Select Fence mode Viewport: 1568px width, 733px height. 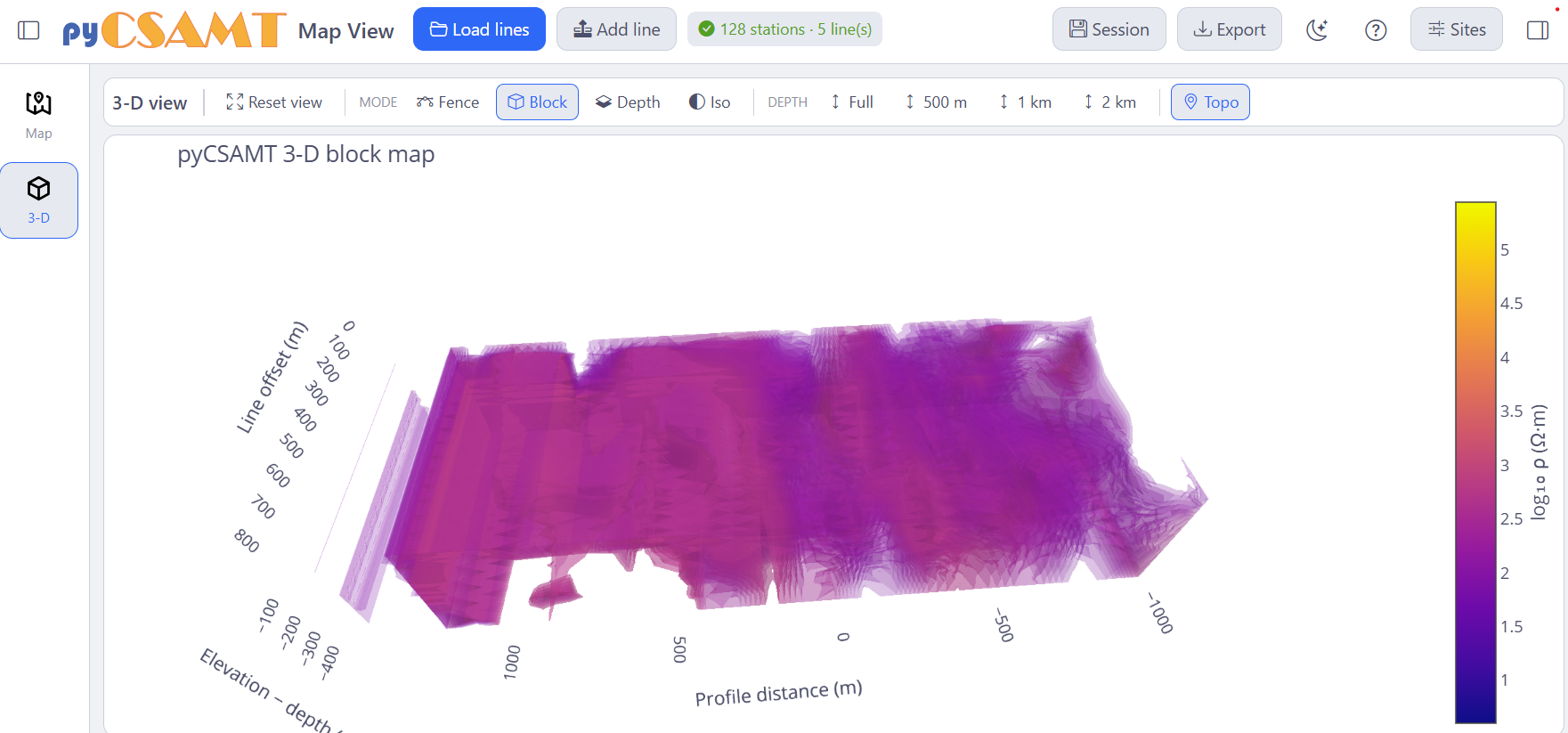click(448, 102)
